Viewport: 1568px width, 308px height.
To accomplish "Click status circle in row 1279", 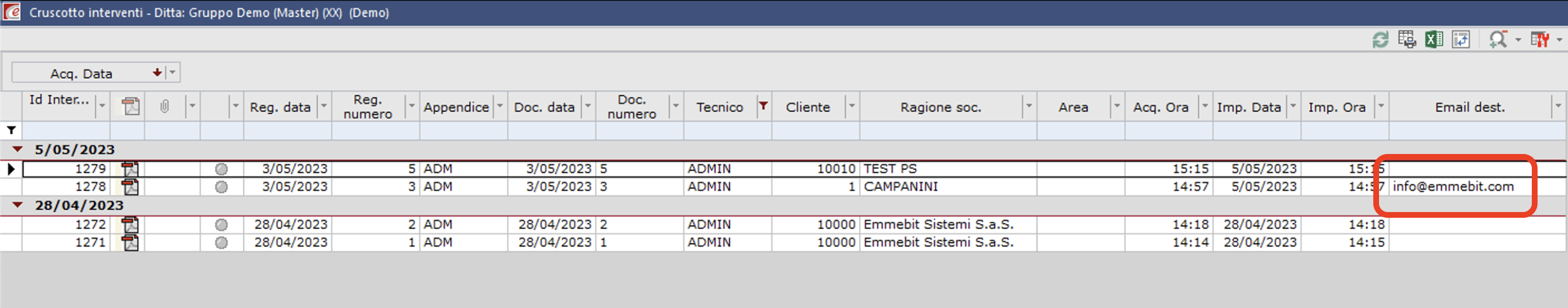I will tap(222, 168).
